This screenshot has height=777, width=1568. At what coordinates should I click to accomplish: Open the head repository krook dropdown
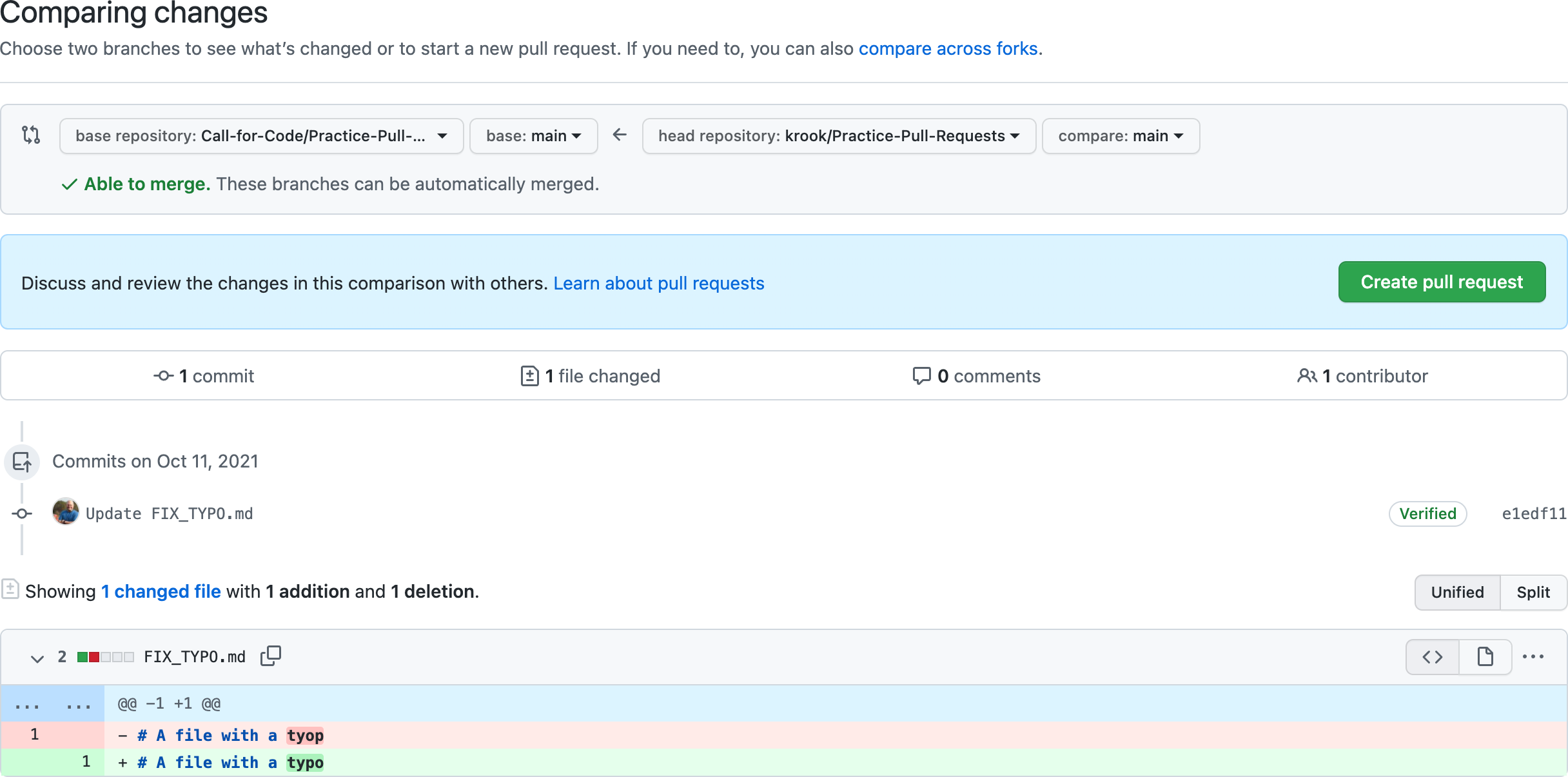[x=838, y=136]
